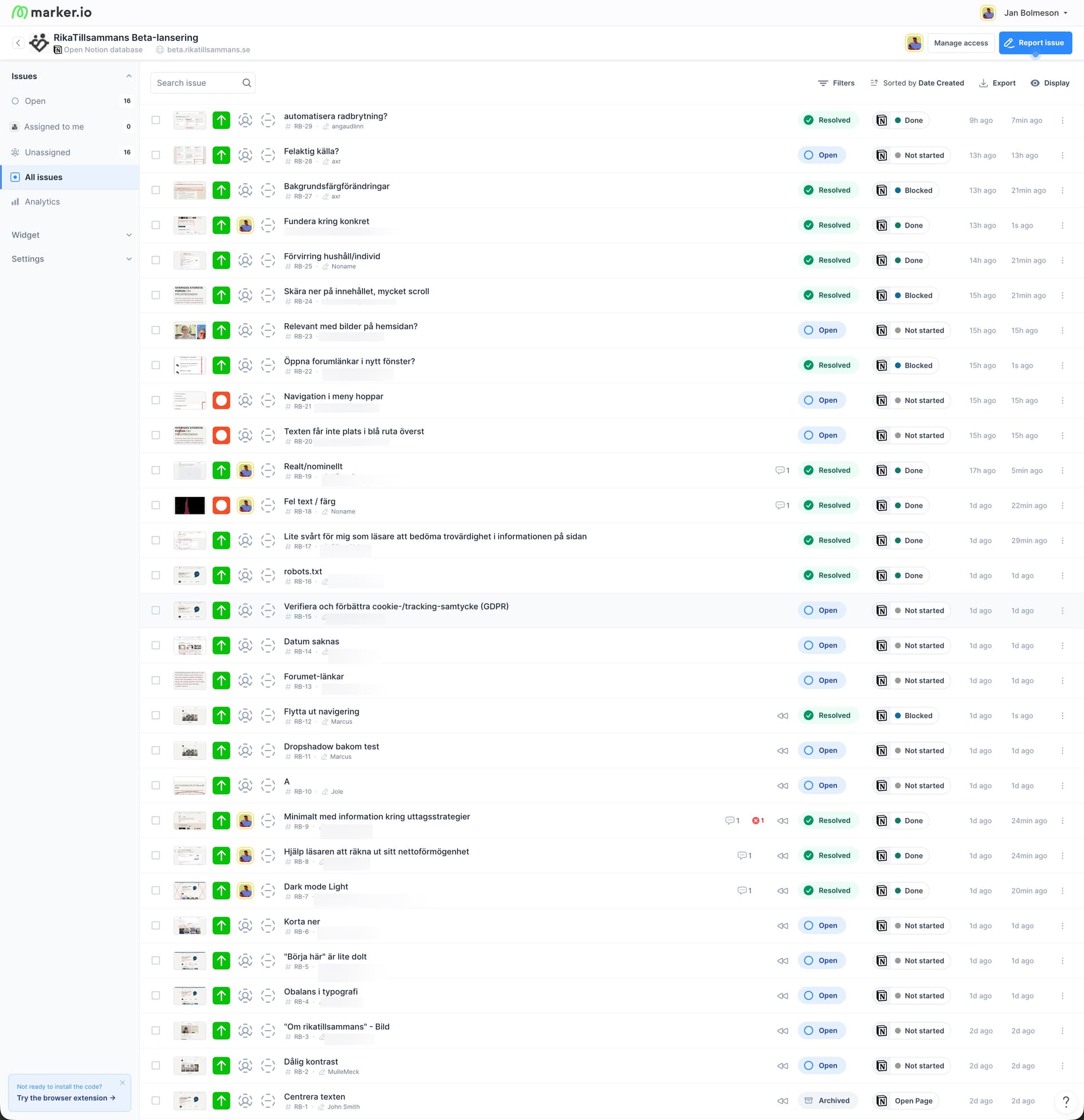The image size is (1084, 1120).
Task: Click Notion icon in the Bakgrundsfärgförändringar row
Action: click(x=882, y=190)
